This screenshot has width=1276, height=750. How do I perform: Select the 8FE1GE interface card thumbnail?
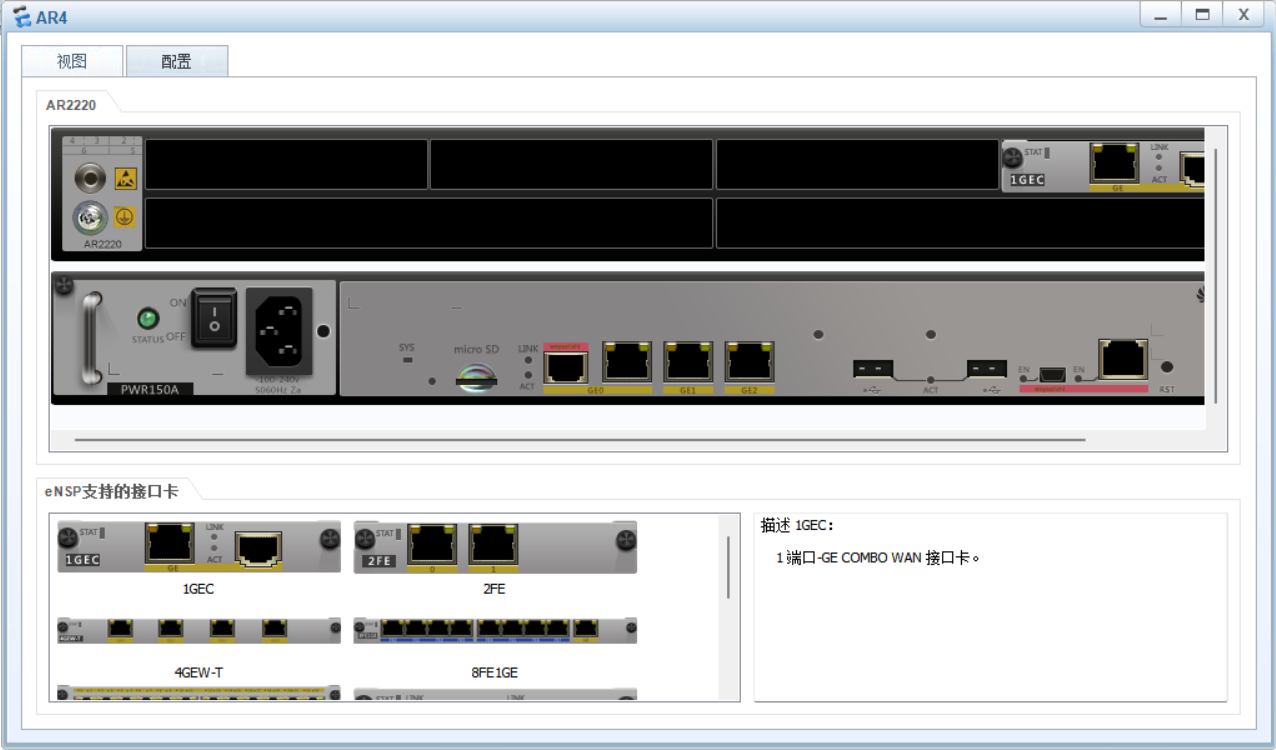(x=495, y=630)
